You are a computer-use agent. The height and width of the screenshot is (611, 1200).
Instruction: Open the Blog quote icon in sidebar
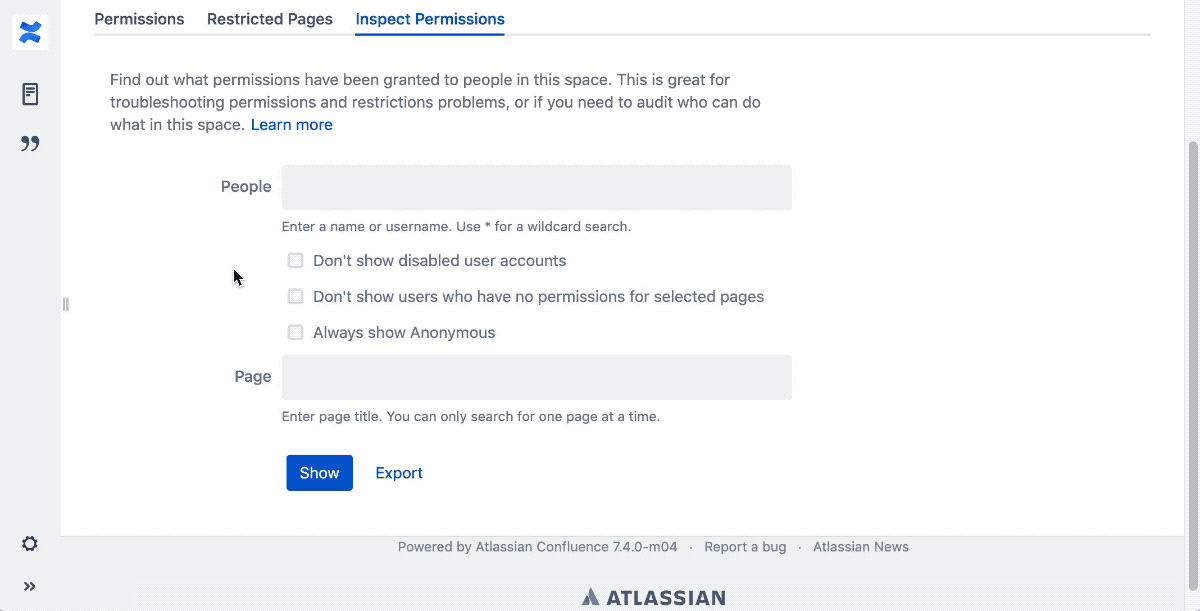30,144
